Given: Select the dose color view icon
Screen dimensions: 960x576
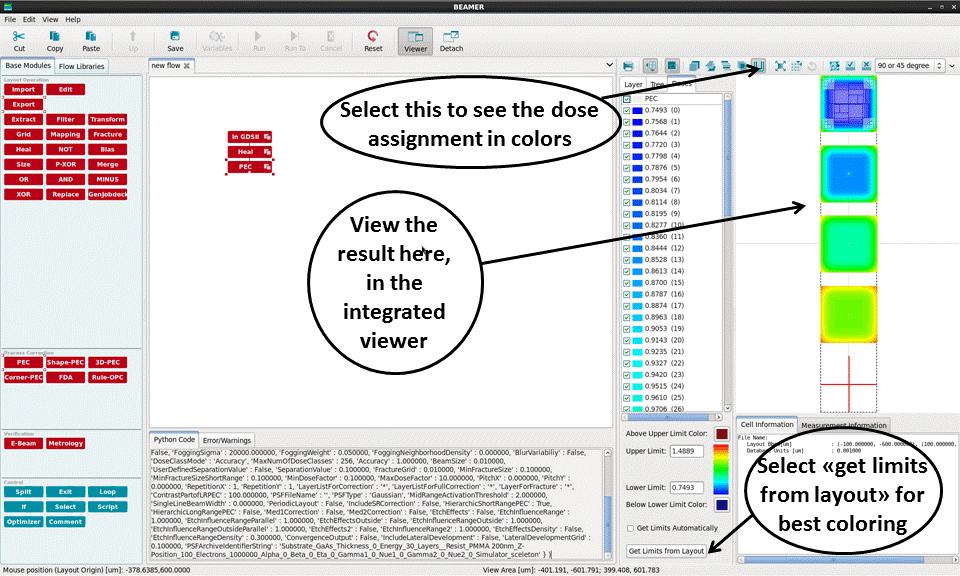Looking at the screenshot, I should [x=757, y=65].
